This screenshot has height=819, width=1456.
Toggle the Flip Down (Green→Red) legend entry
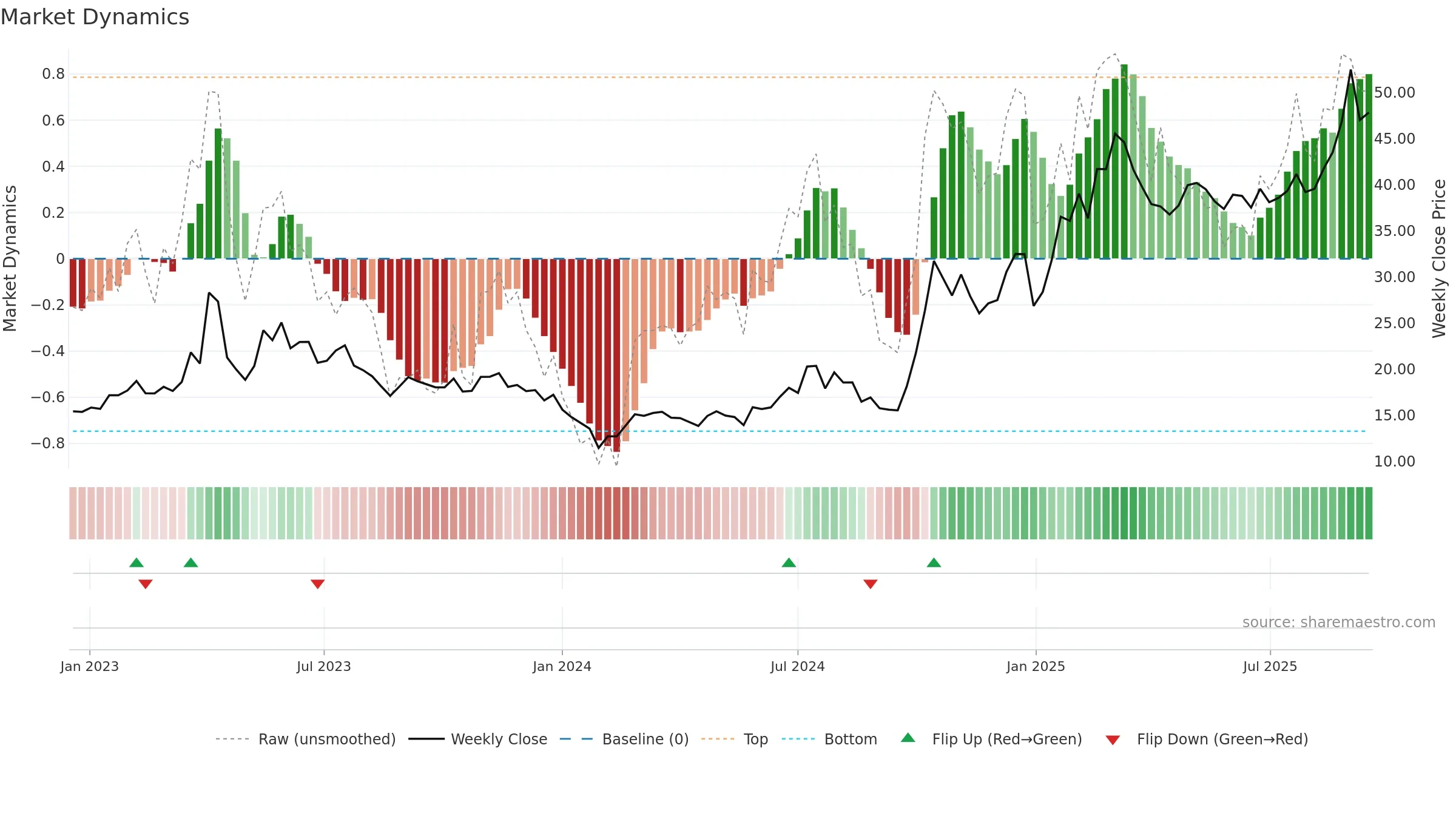[1206, 739]
